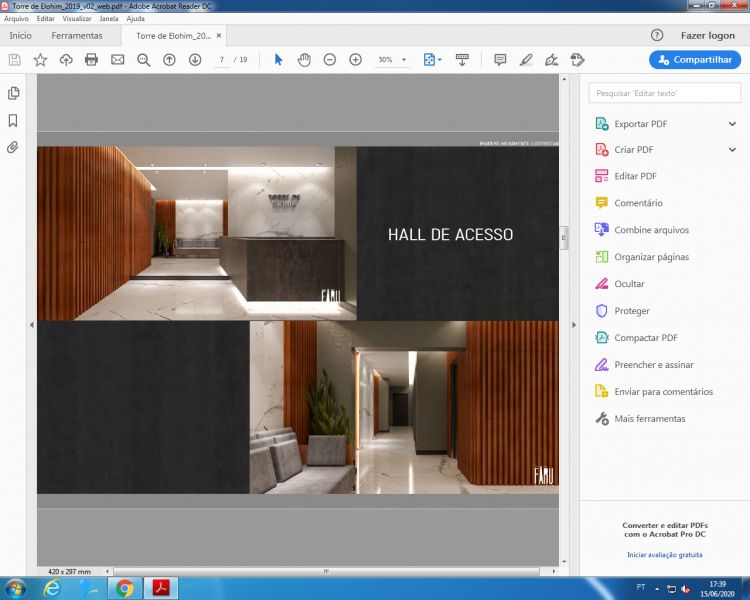Open the Visualizar menu
750x600 pixels.
coord(77,19)
